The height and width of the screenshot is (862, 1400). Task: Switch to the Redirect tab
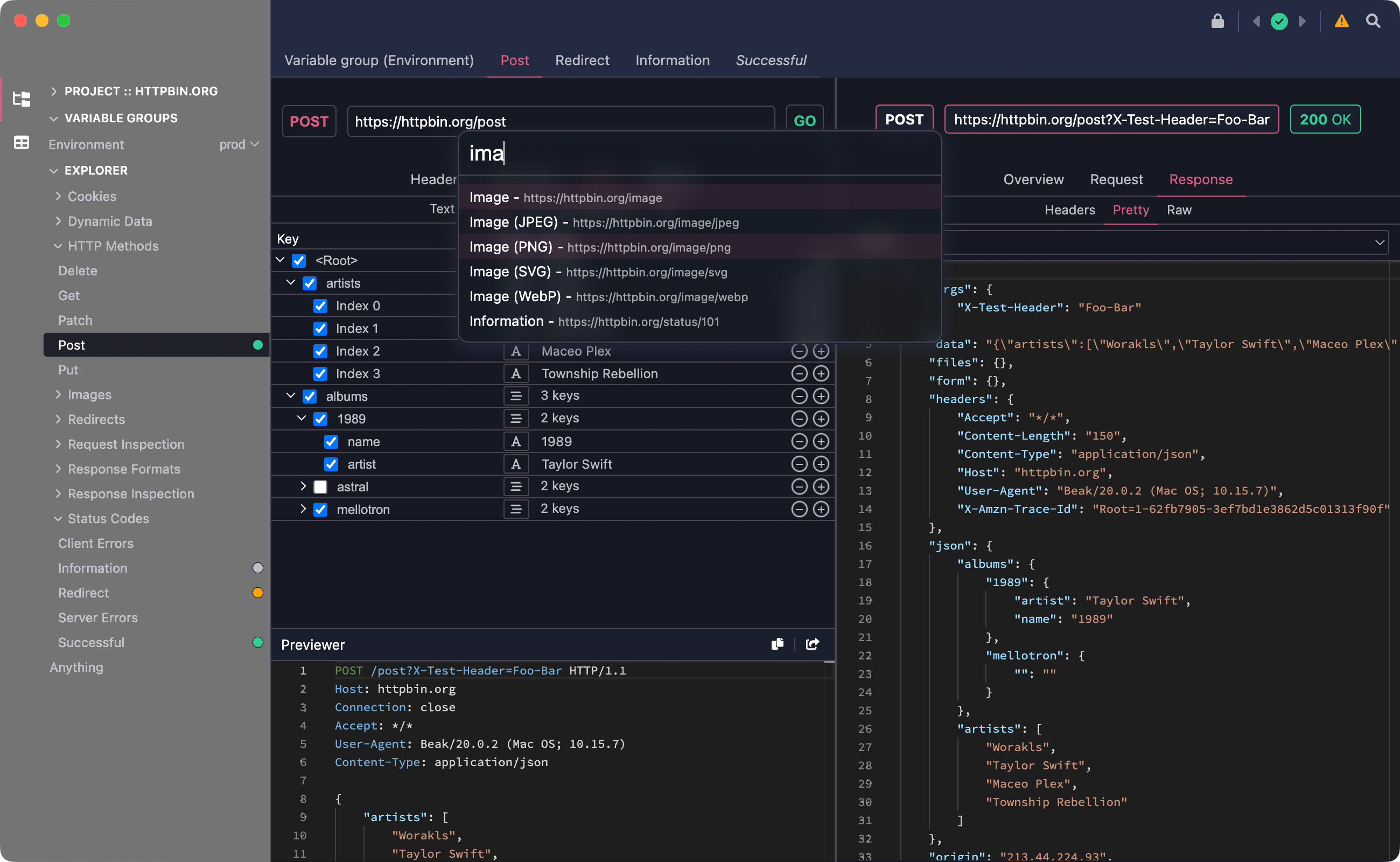(582, 60)
